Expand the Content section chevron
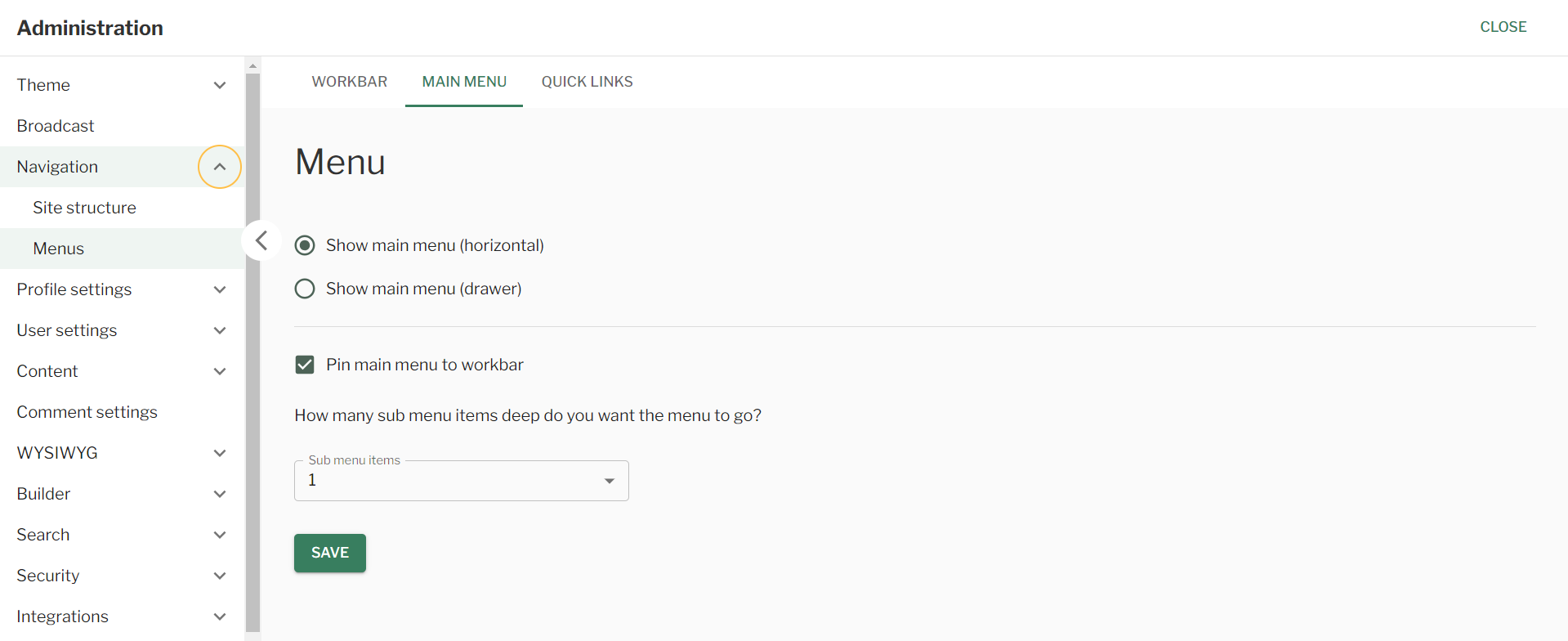This screenshot has height=641, width=1568. pos(220,371)
